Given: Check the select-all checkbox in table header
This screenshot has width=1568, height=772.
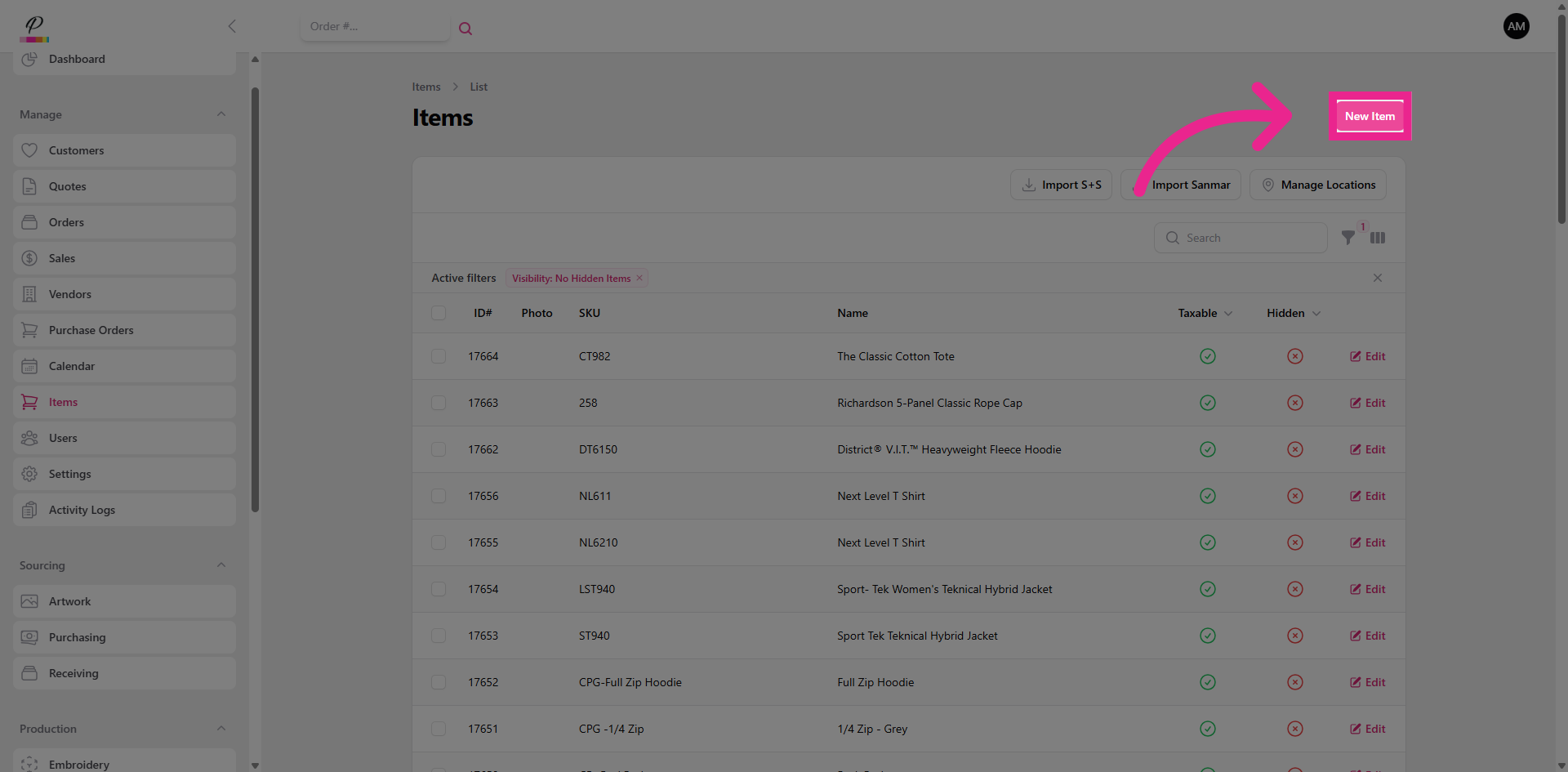Looking at the screenshot, I should click(x=439, y=313).
